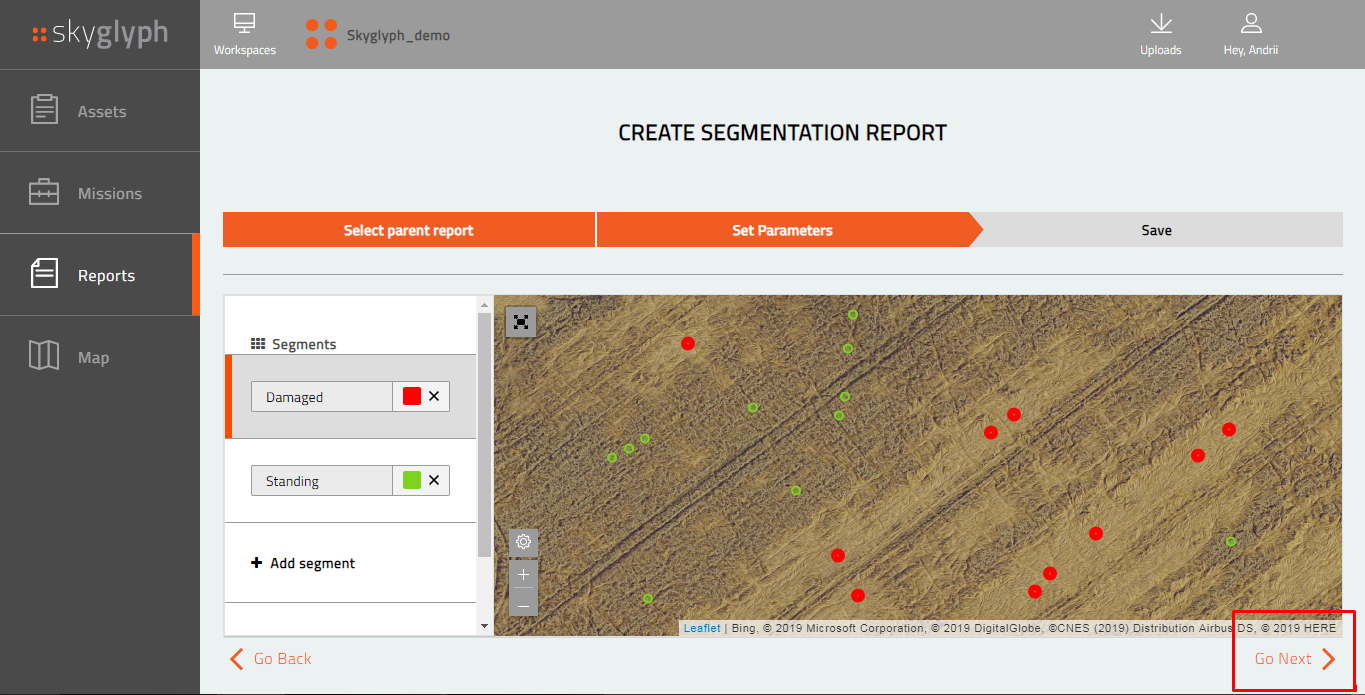Click the Uploads download icon
Viewport: 1365px width, 695px height.
[1160, 24]
